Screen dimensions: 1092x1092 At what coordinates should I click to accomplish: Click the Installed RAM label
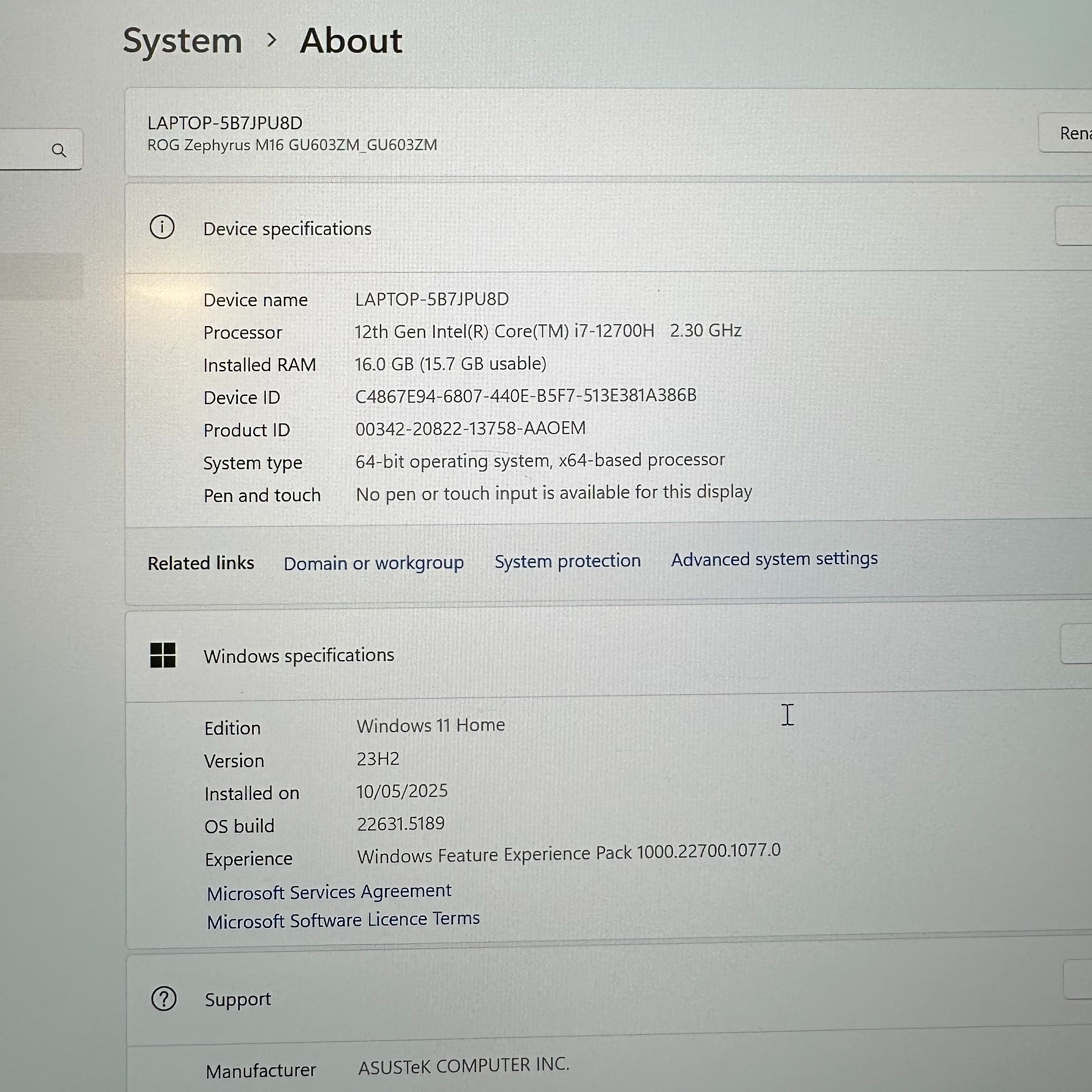pyautogui.click(x=260, y=365)
